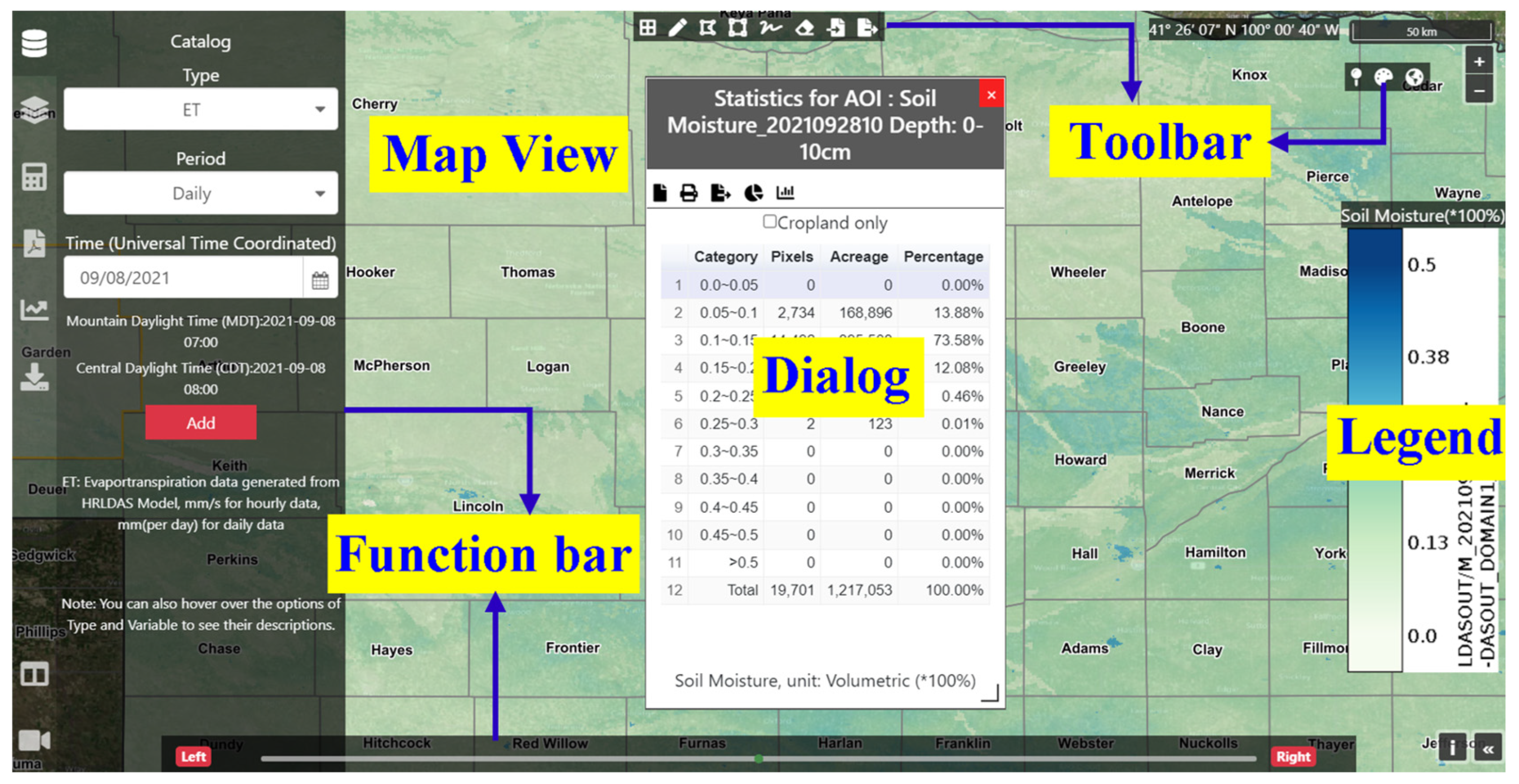The width and height of the screenshot is (1519, 784).
Task: Select the pencil draw tool
Action: (x=677, y=27)
